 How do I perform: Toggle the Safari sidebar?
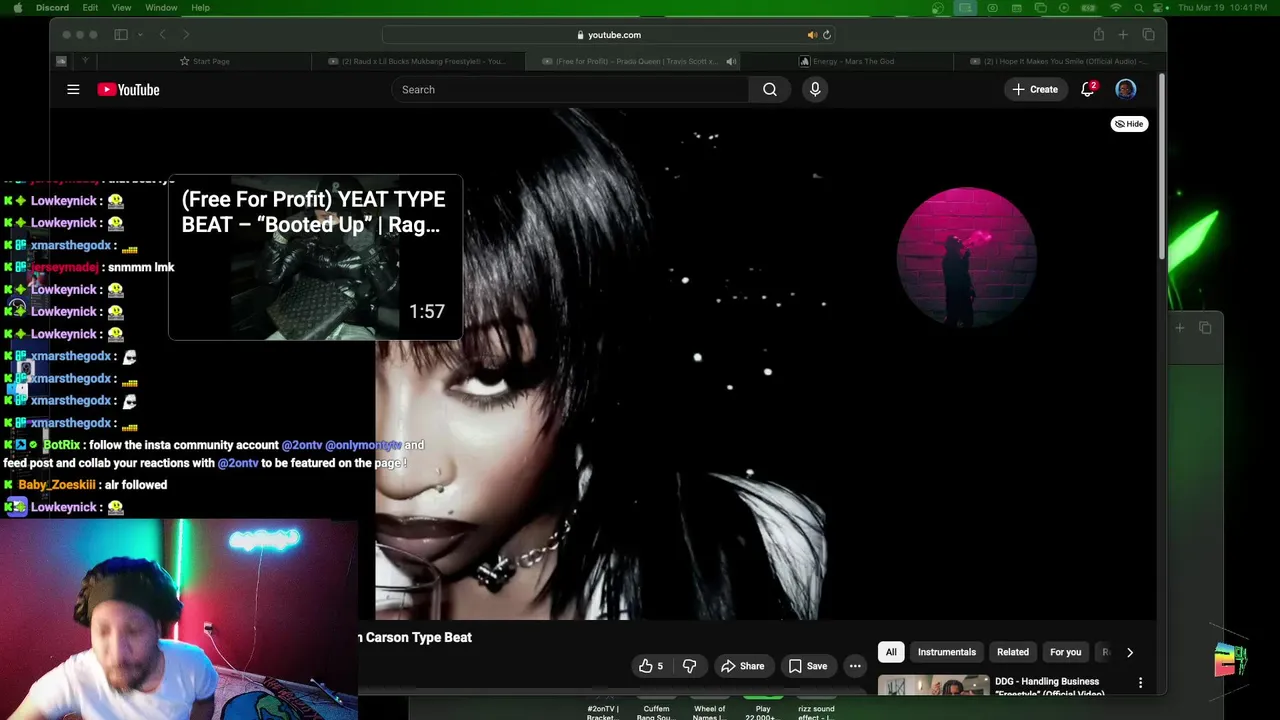pos(121,35)
